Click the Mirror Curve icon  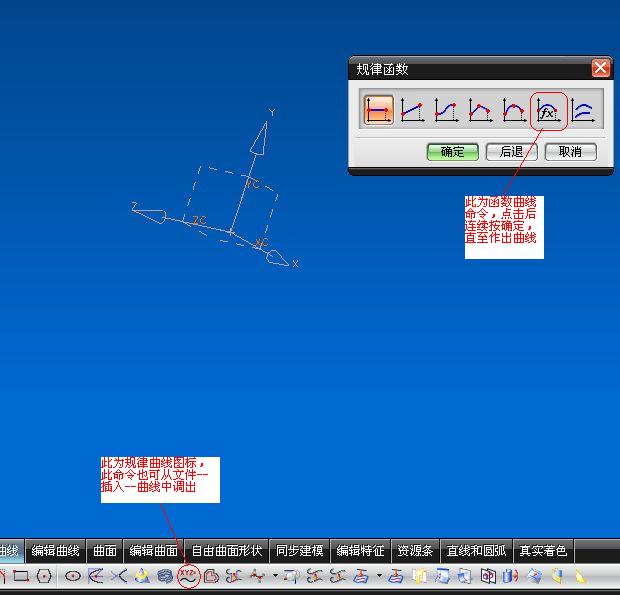click(x=488, y=576)
